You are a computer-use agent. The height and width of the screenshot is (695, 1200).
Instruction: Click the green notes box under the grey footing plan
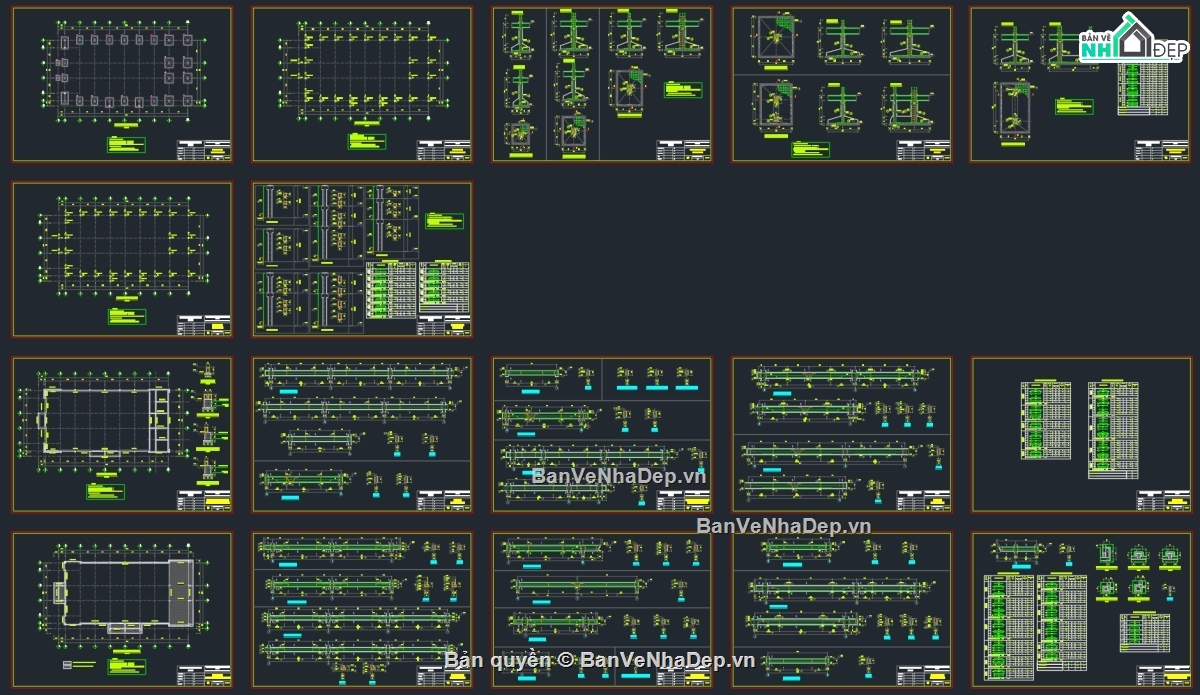(x=127, y=144)
